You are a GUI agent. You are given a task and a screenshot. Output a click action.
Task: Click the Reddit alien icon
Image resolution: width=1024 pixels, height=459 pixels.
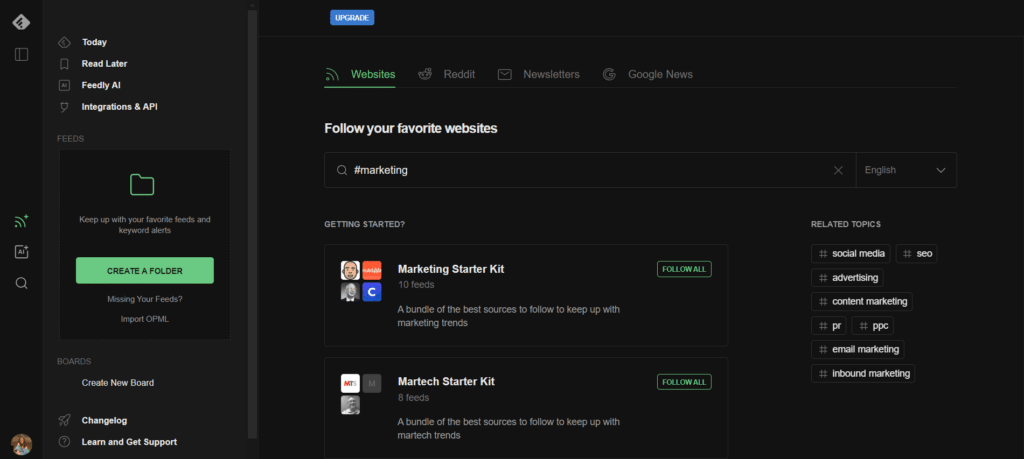[x=425, y=74]
